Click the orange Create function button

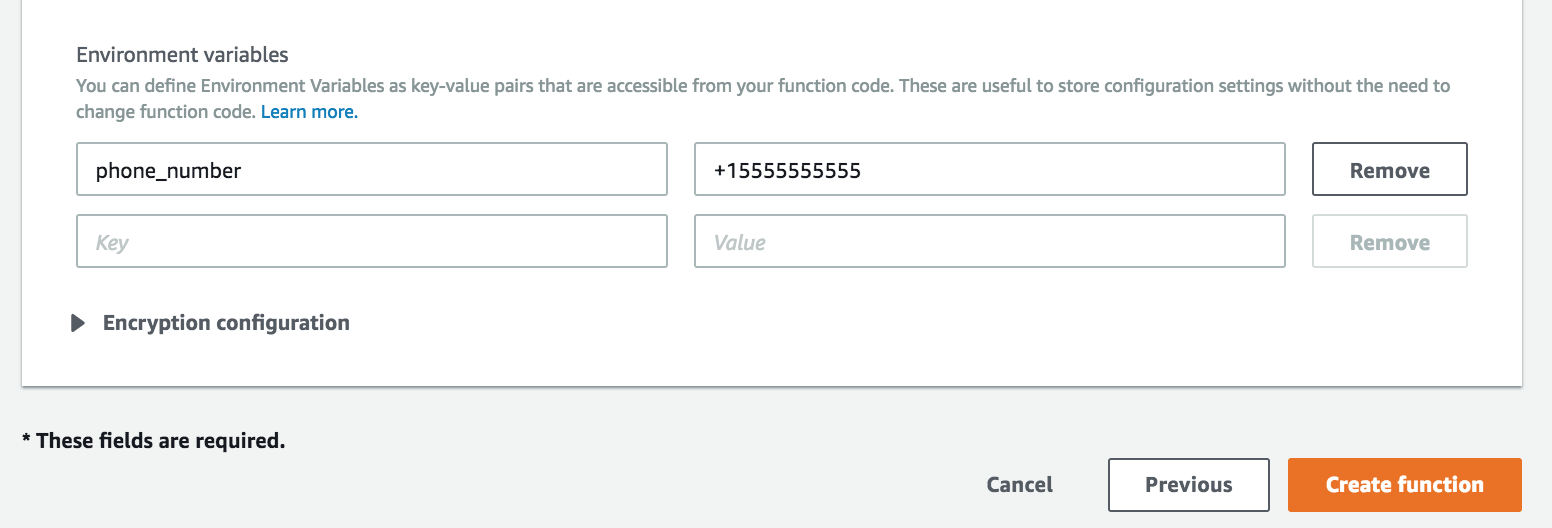tap(1405, 485)
